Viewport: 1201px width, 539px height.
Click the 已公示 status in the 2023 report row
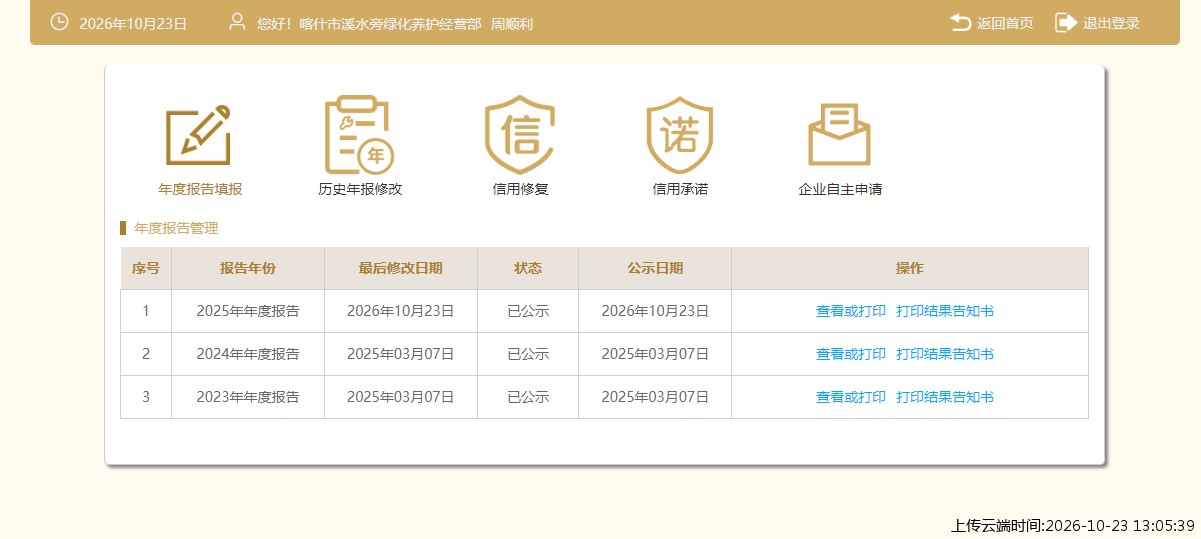point(528,397)
